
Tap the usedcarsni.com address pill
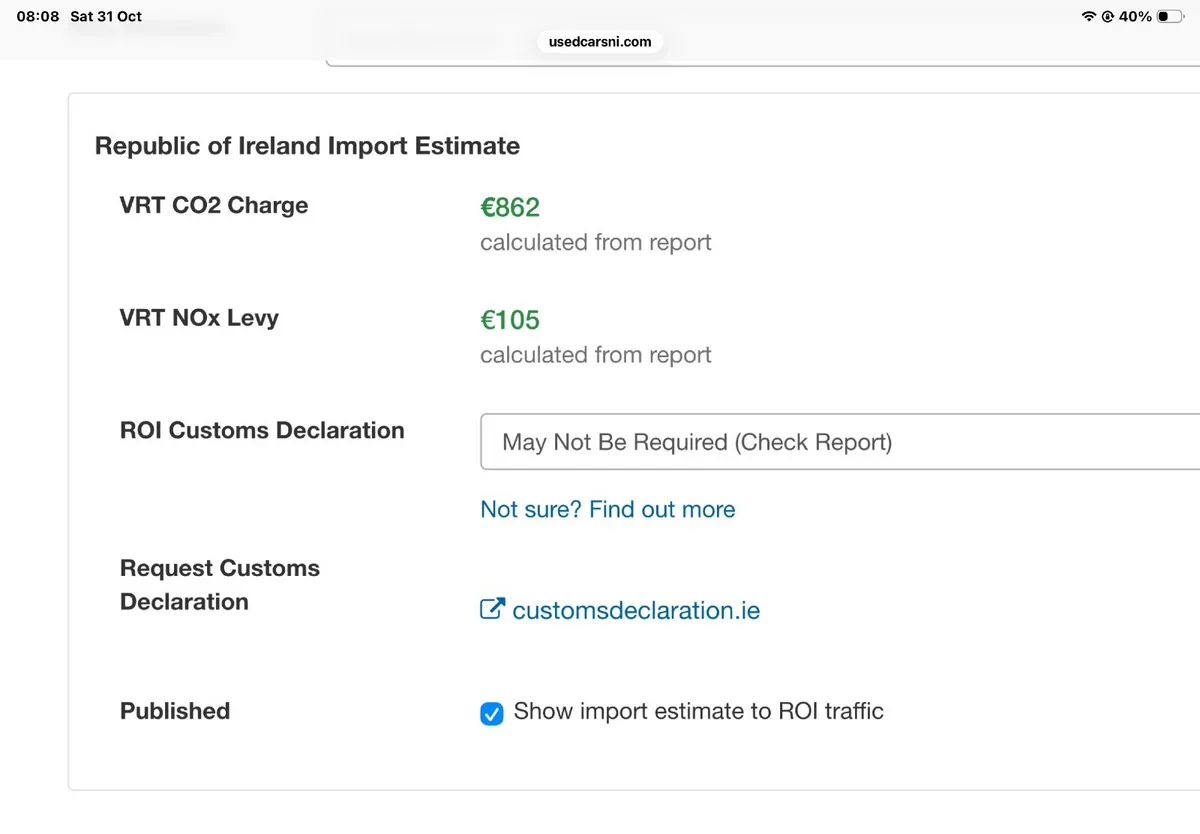point(600,42)
